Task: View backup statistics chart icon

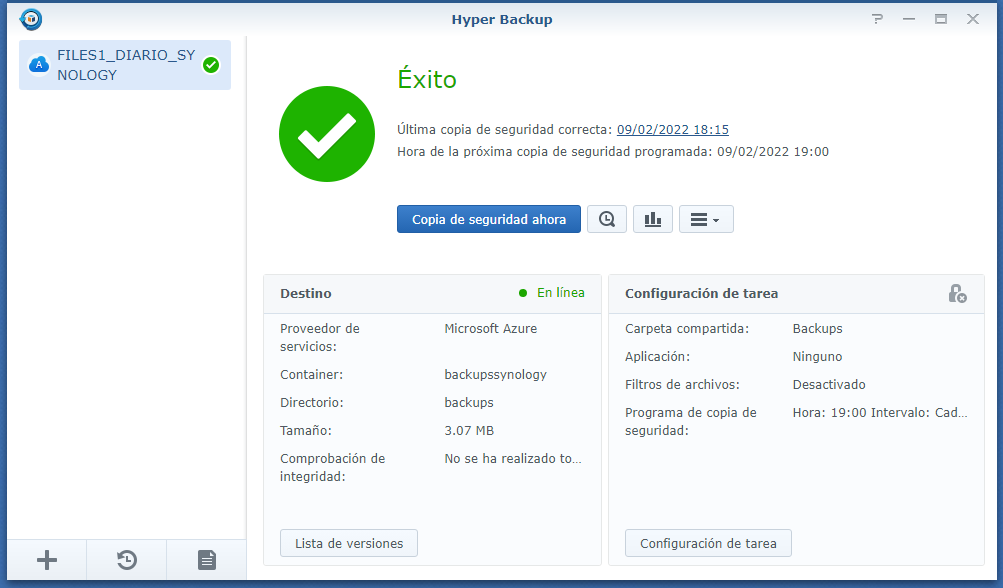Action: coord(652,218)
